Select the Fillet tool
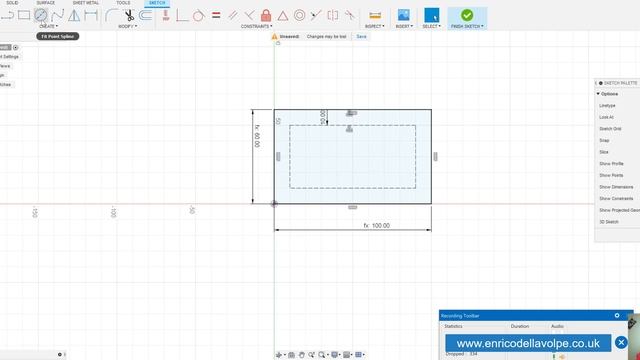This screenshot has width=640, height=360. (x=111, y=16)
